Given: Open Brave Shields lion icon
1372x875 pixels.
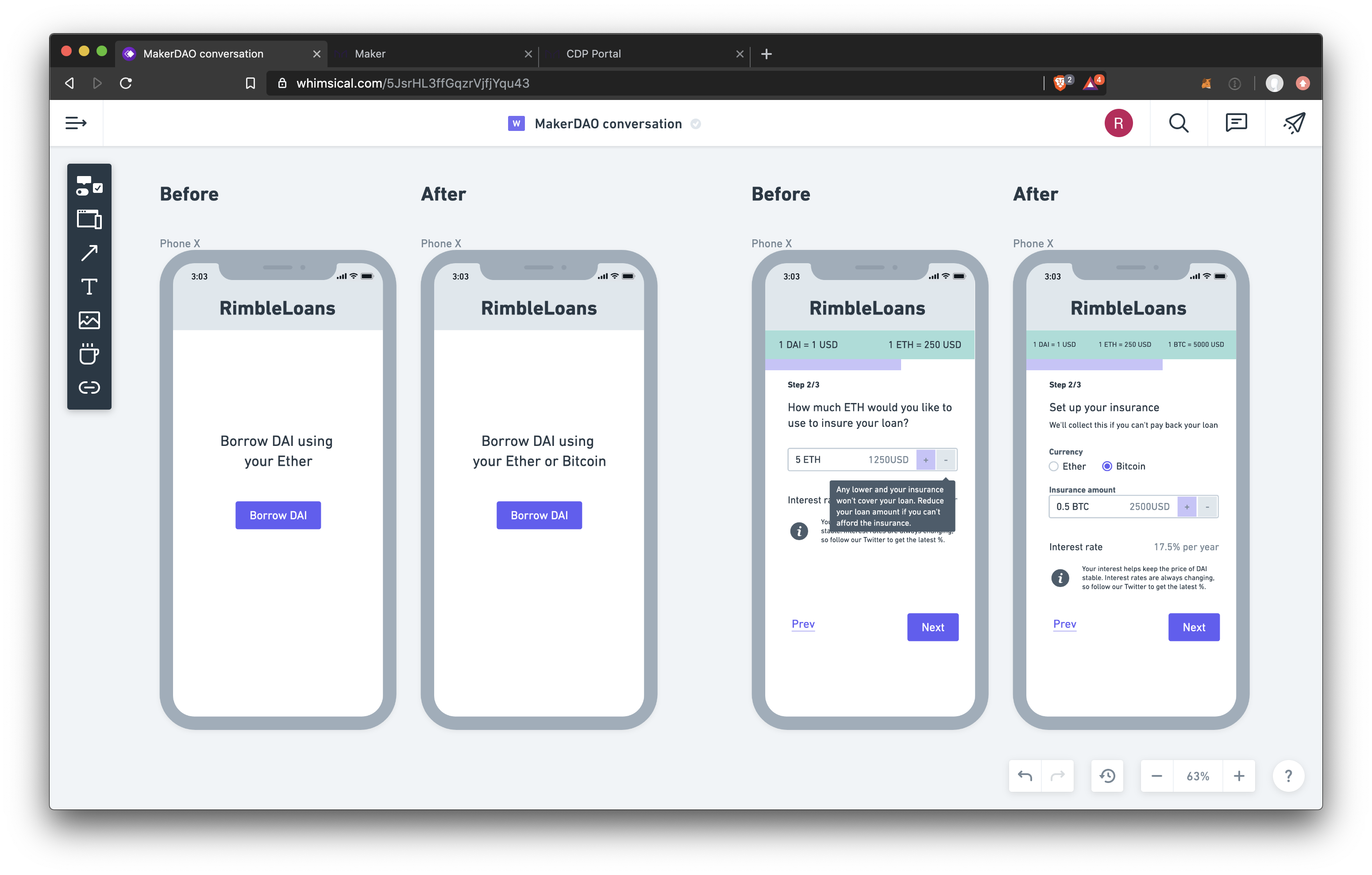Looking at the screenshot, I should tap(1061, 83).
